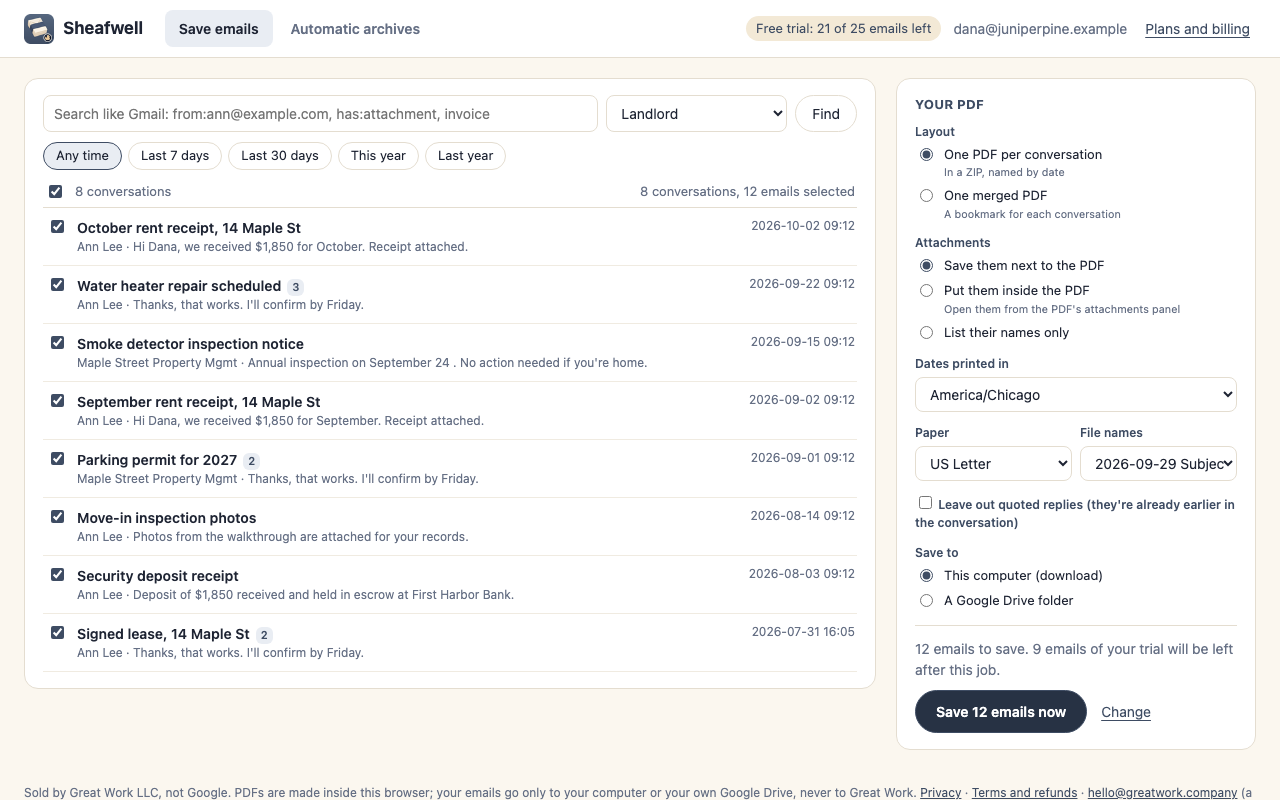Image resolution: width=1280 pixels, height=800 pixels.
Task: Uncheck Parking permit for 2027 conversation
Action: pos(58,459)
